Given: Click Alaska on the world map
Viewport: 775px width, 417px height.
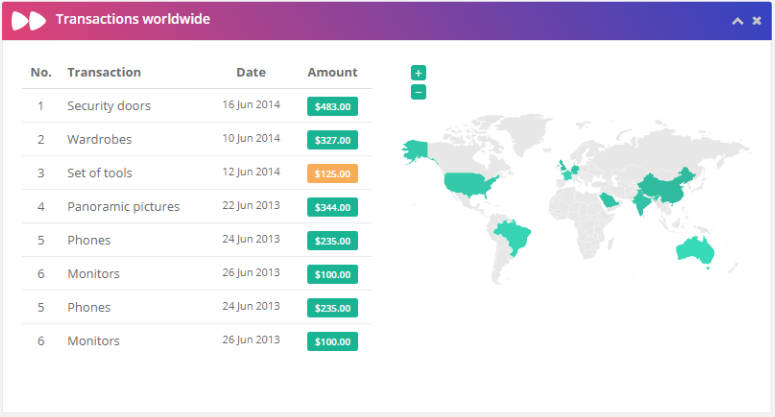Looking at the screenshot, I should tap(415, 150).
